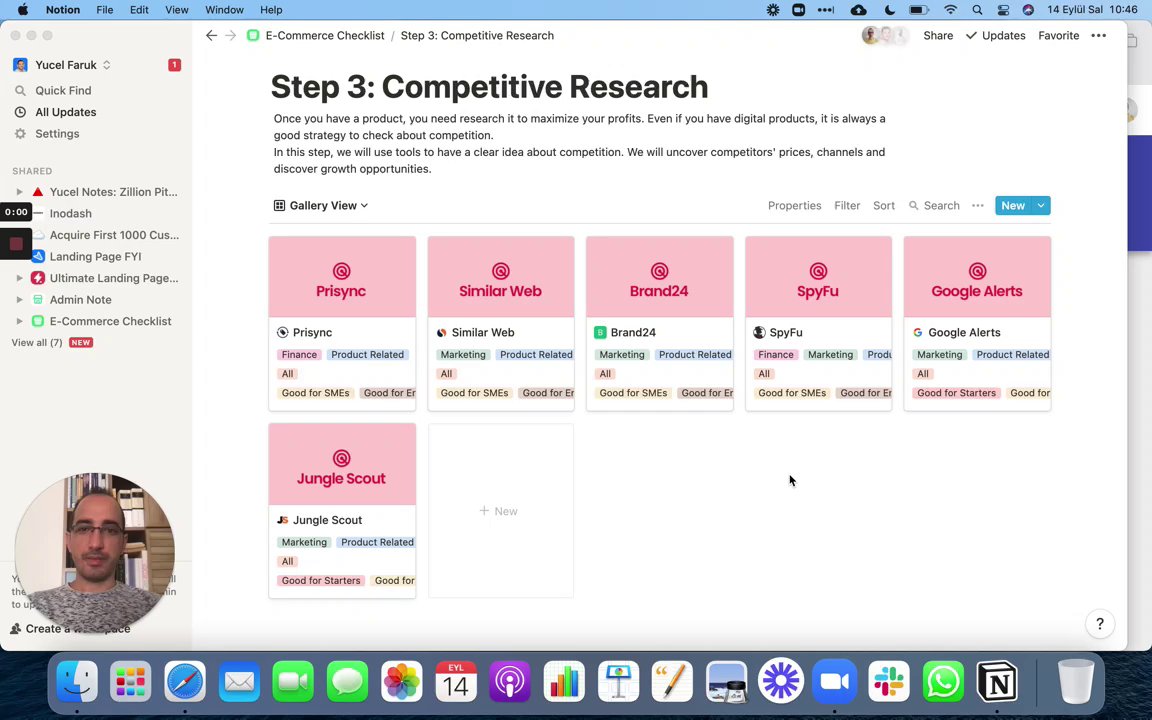The width and height of the screenshot is (1152, 720).
Task: Click E-Commerce Checklist in the breadcrumb
Action: pos(325,35)
